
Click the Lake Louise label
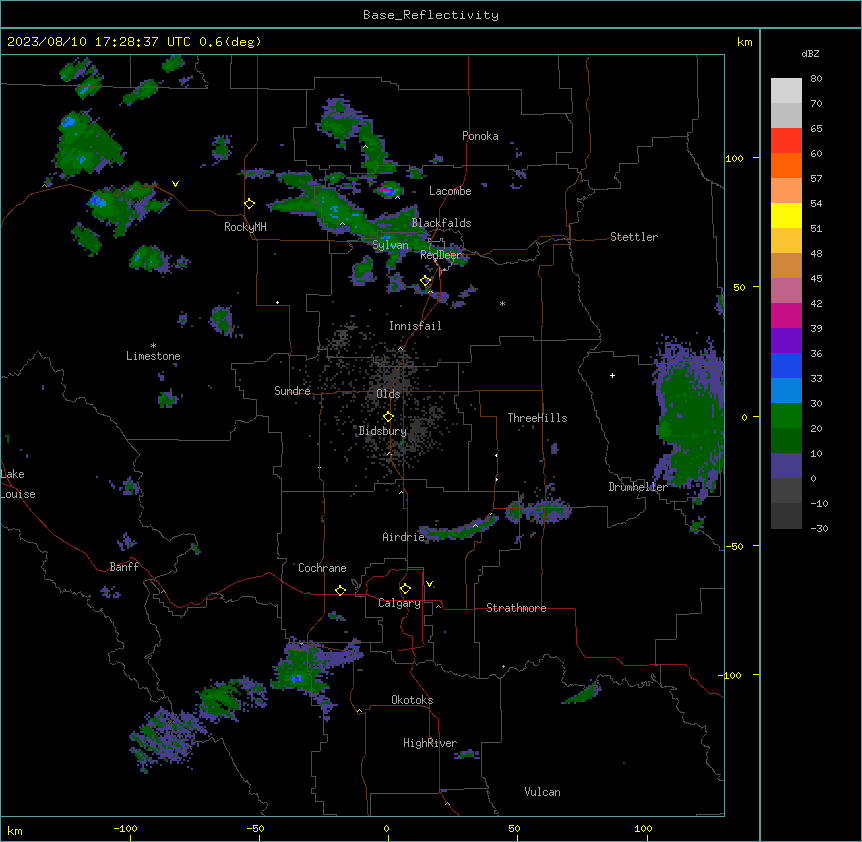click(18, 484)
